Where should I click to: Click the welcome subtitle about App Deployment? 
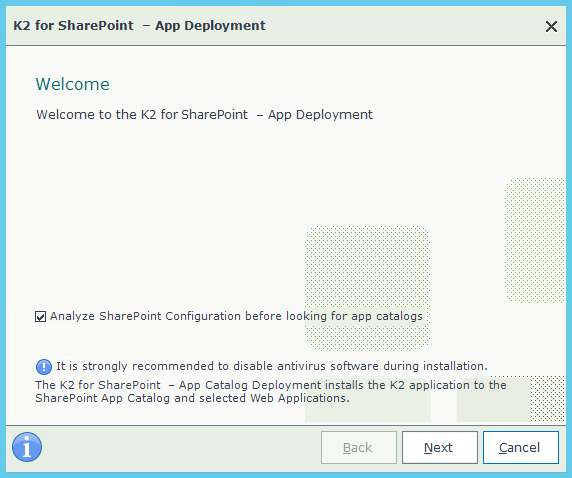[204, 115]
